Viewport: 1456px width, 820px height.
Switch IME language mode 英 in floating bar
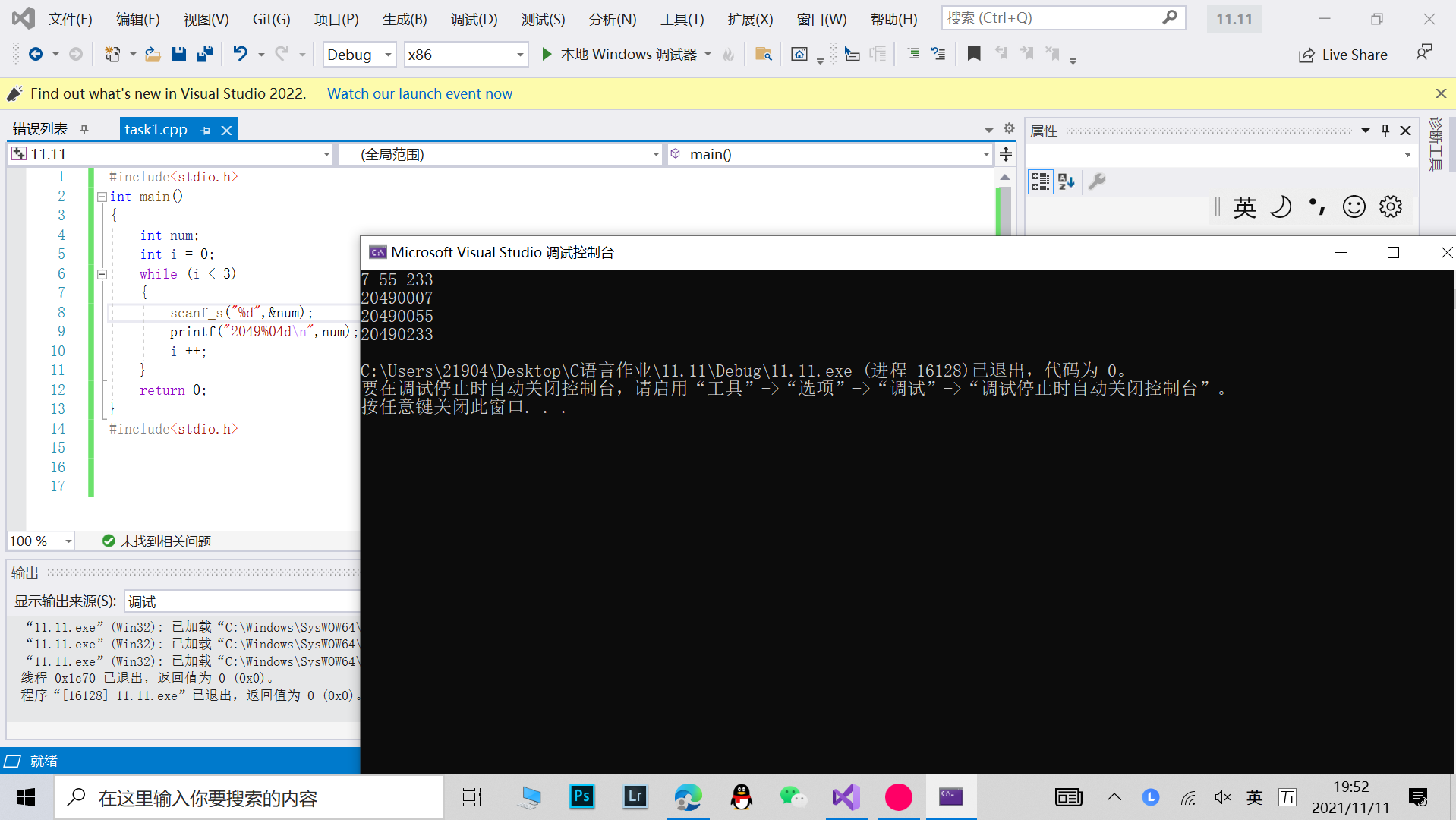(x=1245, y=207)
